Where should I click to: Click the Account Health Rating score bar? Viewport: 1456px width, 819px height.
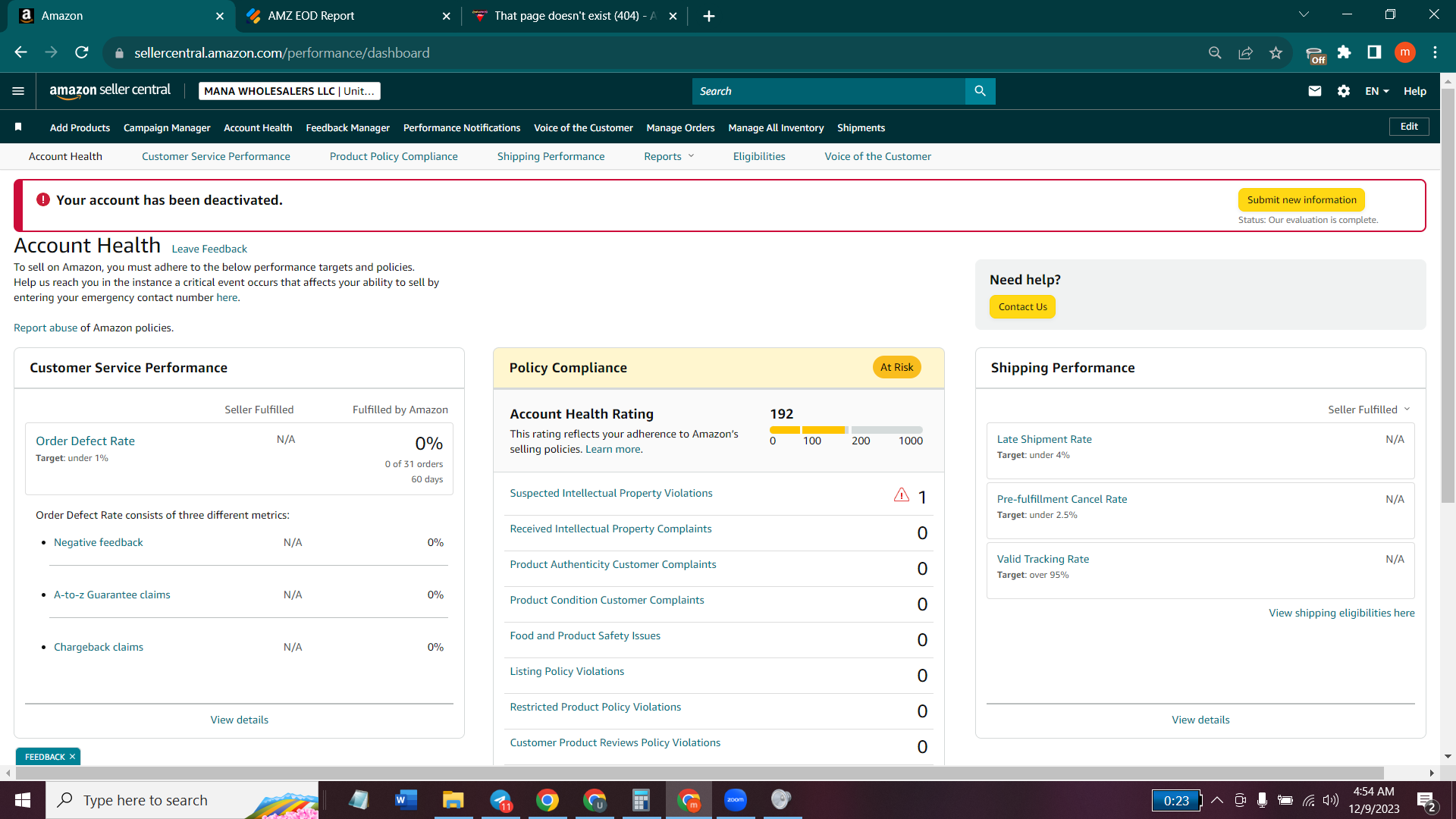coord(846,430)
